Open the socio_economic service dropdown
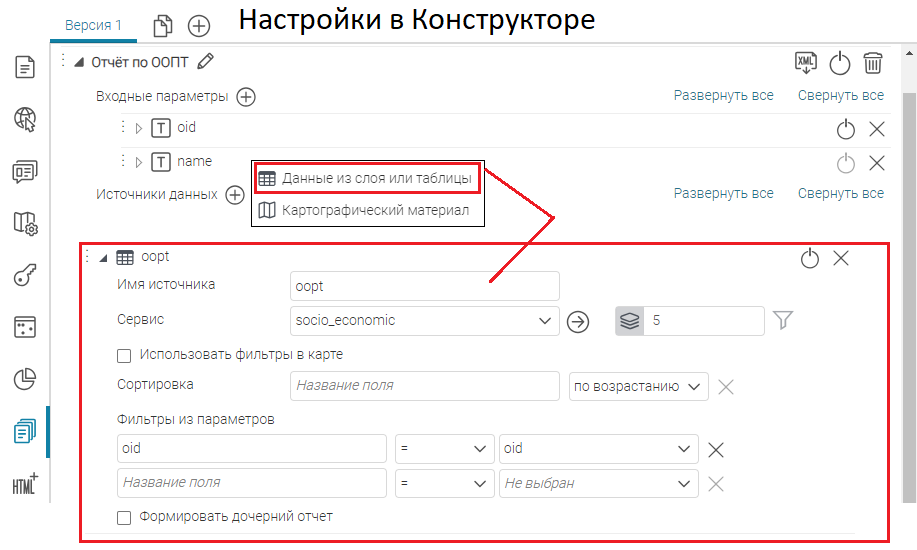This screenshot has width=917, height=550. (424, 321)
